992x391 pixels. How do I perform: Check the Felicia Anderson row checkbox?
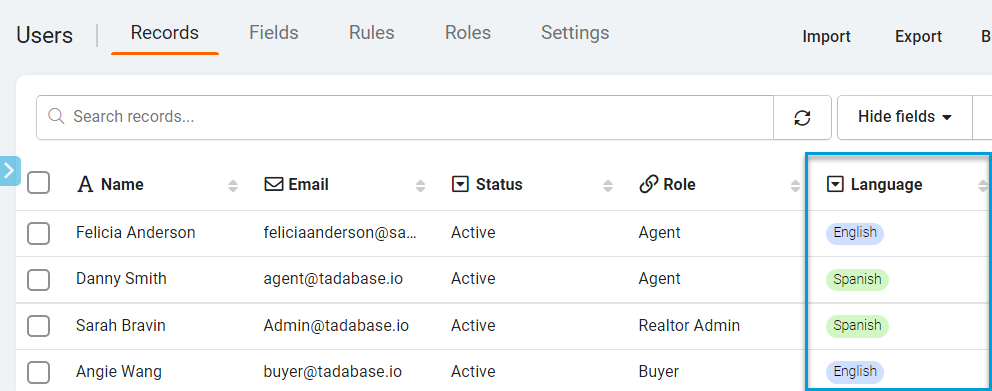39,233
